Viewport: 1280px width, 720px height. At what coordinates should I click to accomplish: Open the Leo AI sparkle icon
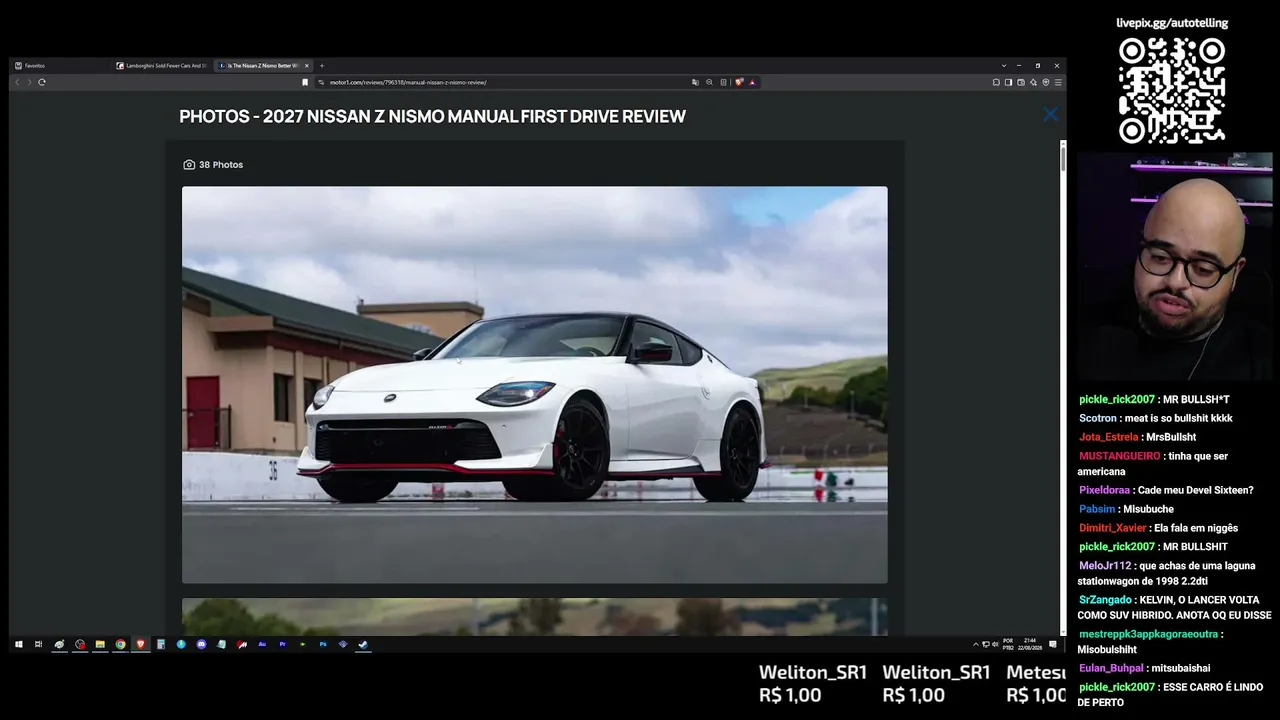tap(1033, 82)
